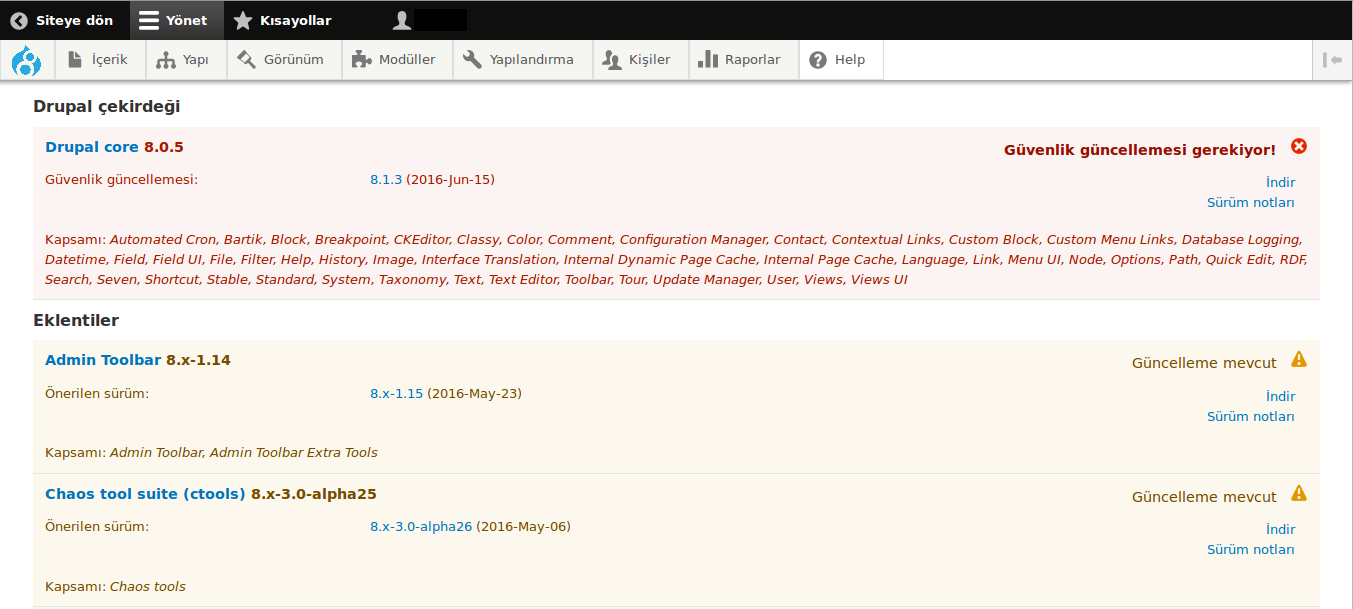Open the Admin Toolbar project link
This screenshot has width=1353, height=609.
pyautogui.click(x=103, y=360)
